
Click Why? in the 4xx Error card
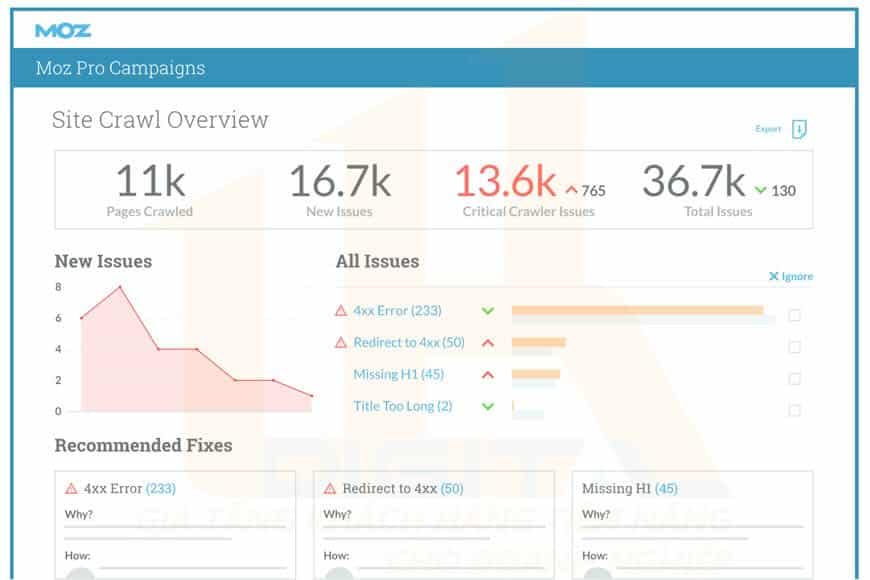click(79, 514)
